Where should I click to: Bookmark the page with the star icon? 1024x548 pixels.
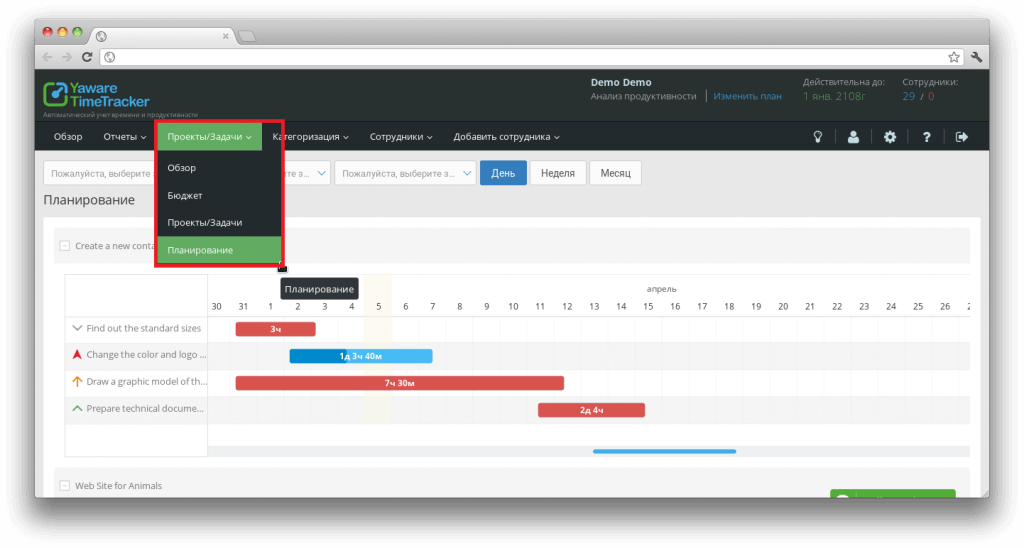click(954, 57)
